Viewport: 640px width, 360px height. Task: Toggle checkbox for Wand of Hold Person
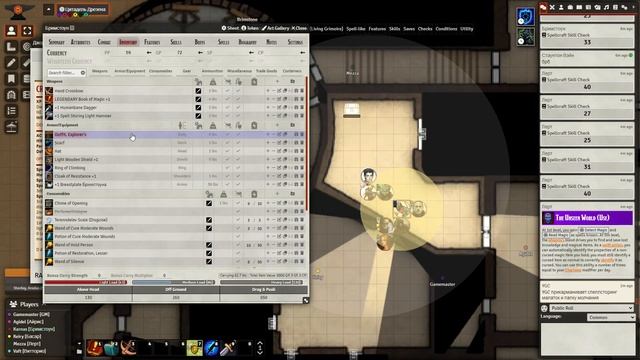click(x=209, y=245)
